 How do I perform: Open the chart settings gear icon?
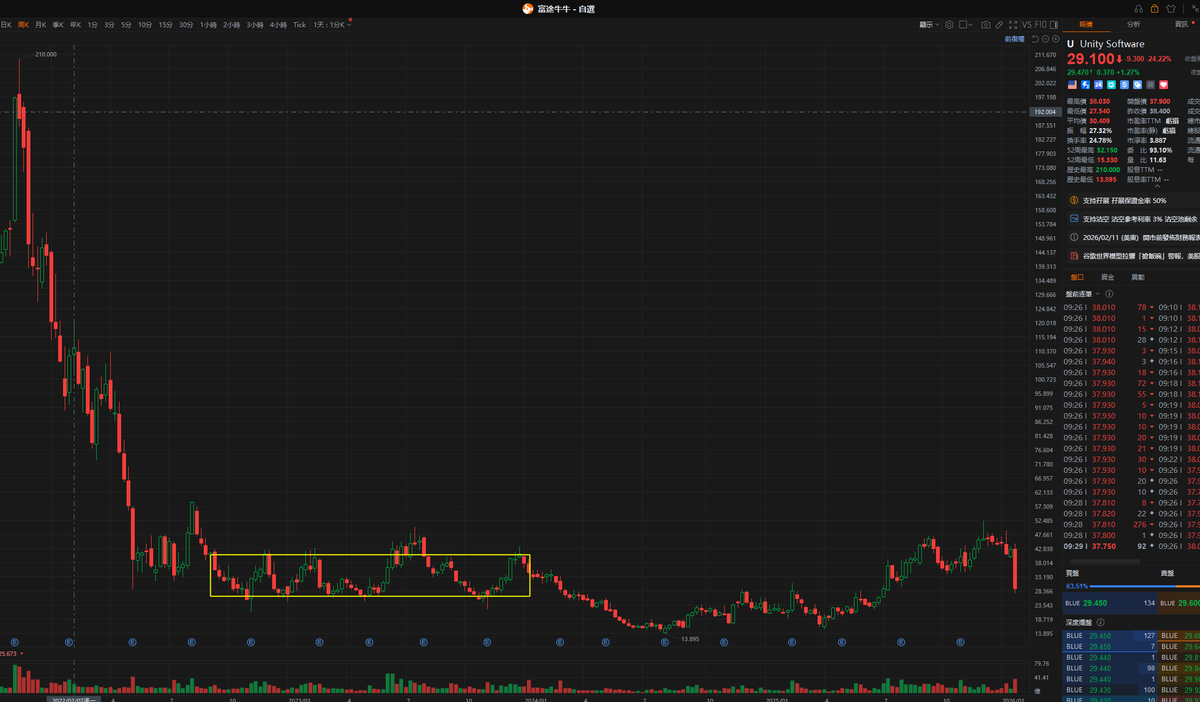click(949, 24)
